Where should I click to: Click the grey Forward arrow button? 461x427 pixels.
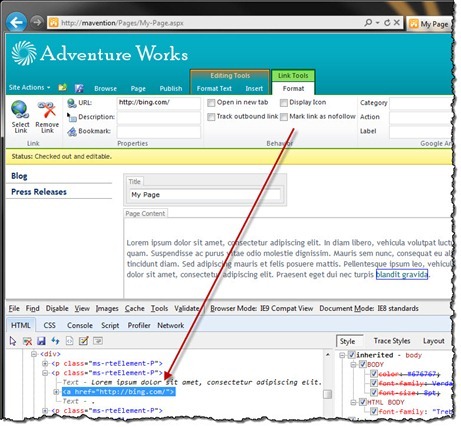[36, 22]
